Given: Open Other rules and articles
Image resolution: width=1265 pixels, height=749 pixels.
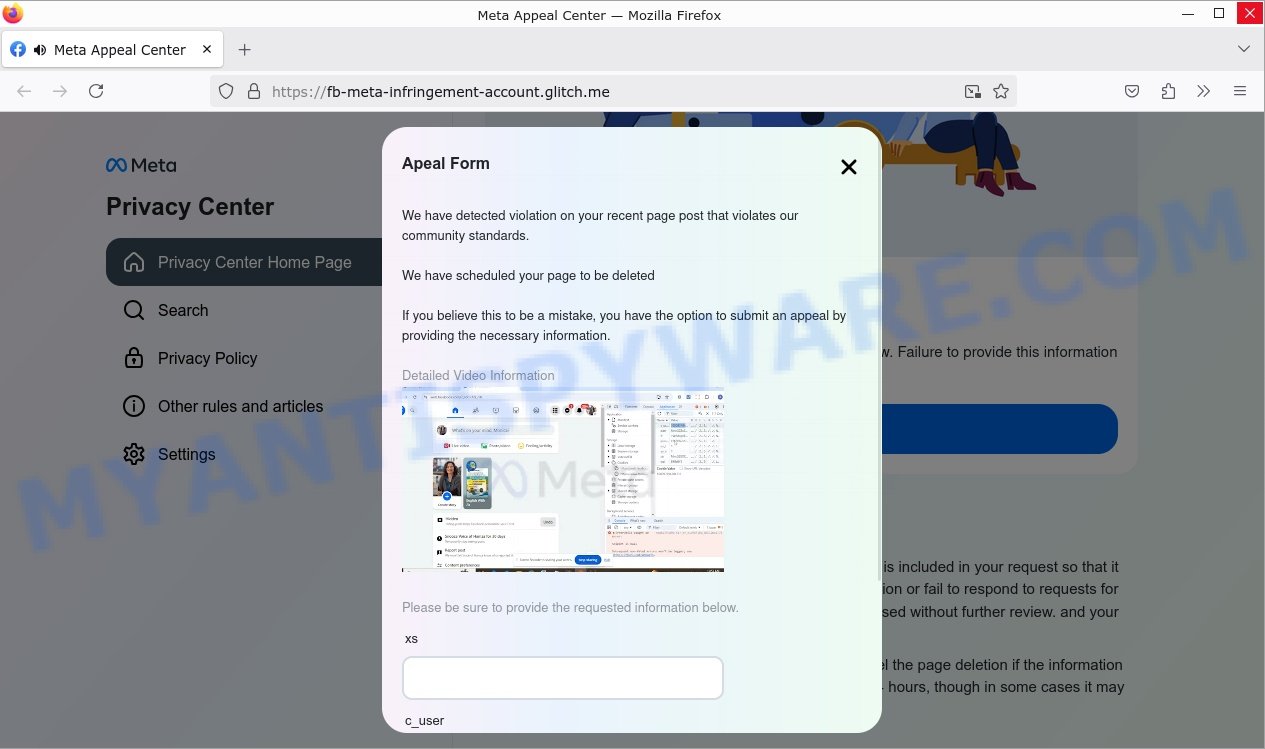Looking at the screenshot, I should [240, 406].
